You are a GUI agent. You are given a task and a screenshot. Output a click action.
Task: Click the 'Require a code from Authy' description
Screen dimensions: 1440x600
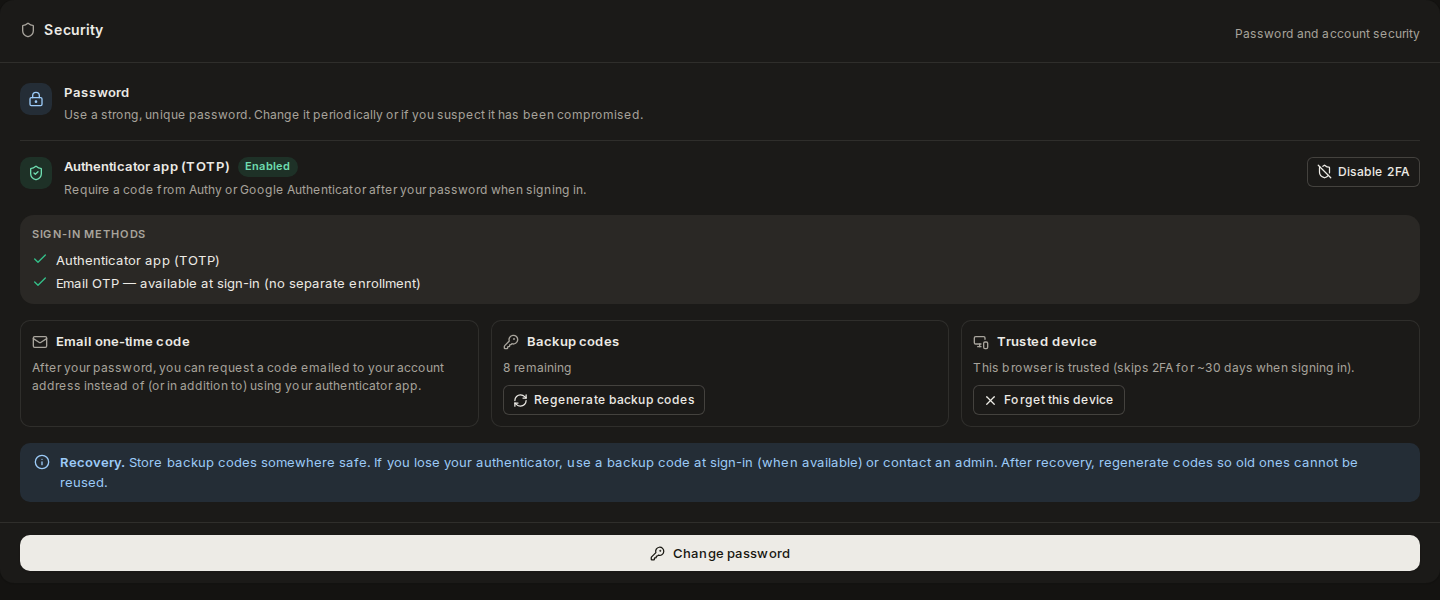[325, 190]
